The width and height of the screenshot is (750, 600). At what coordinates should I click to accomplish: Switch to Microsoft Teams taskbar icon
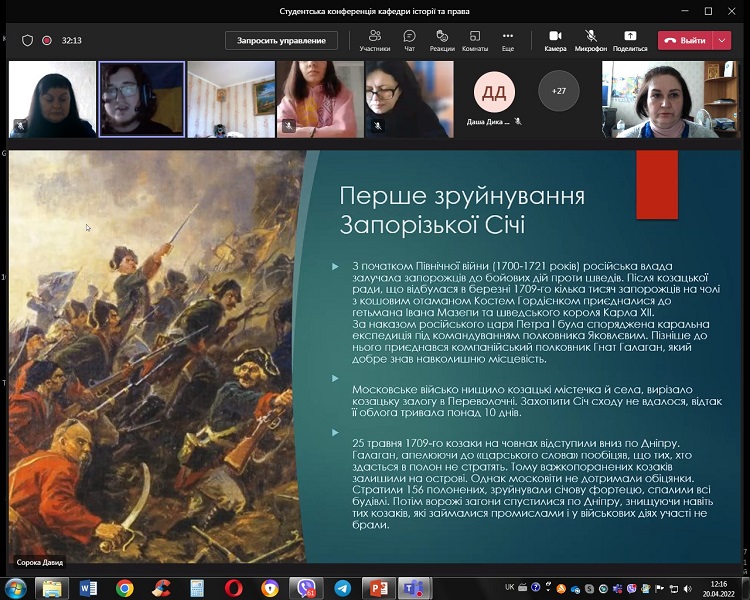[414, 588]
